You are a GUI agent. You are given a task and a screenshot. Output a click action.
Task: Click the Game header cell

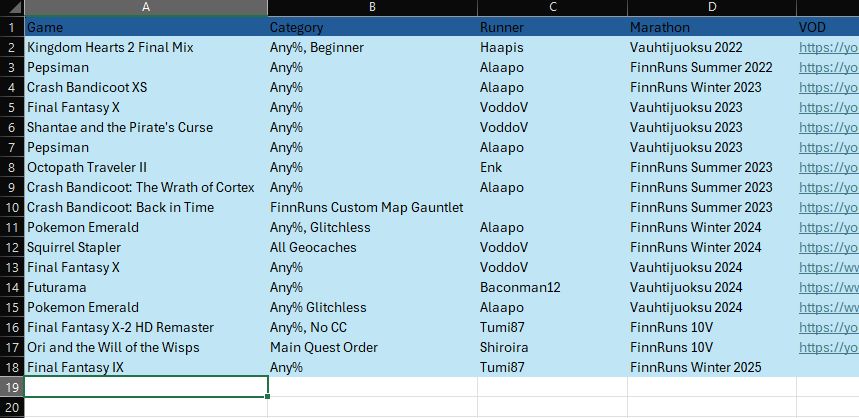(x=146, y=27)
